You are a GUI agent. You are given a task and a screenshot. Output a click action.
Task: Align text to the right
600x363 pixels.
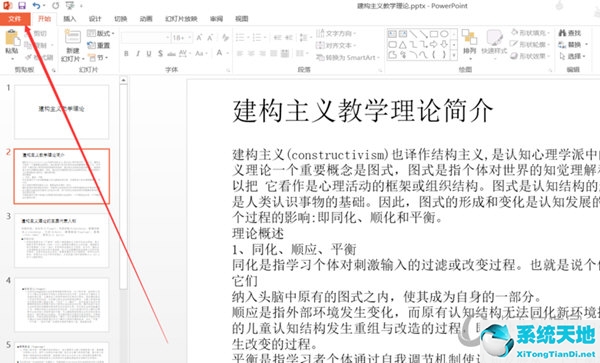click(x=262, y=53)
